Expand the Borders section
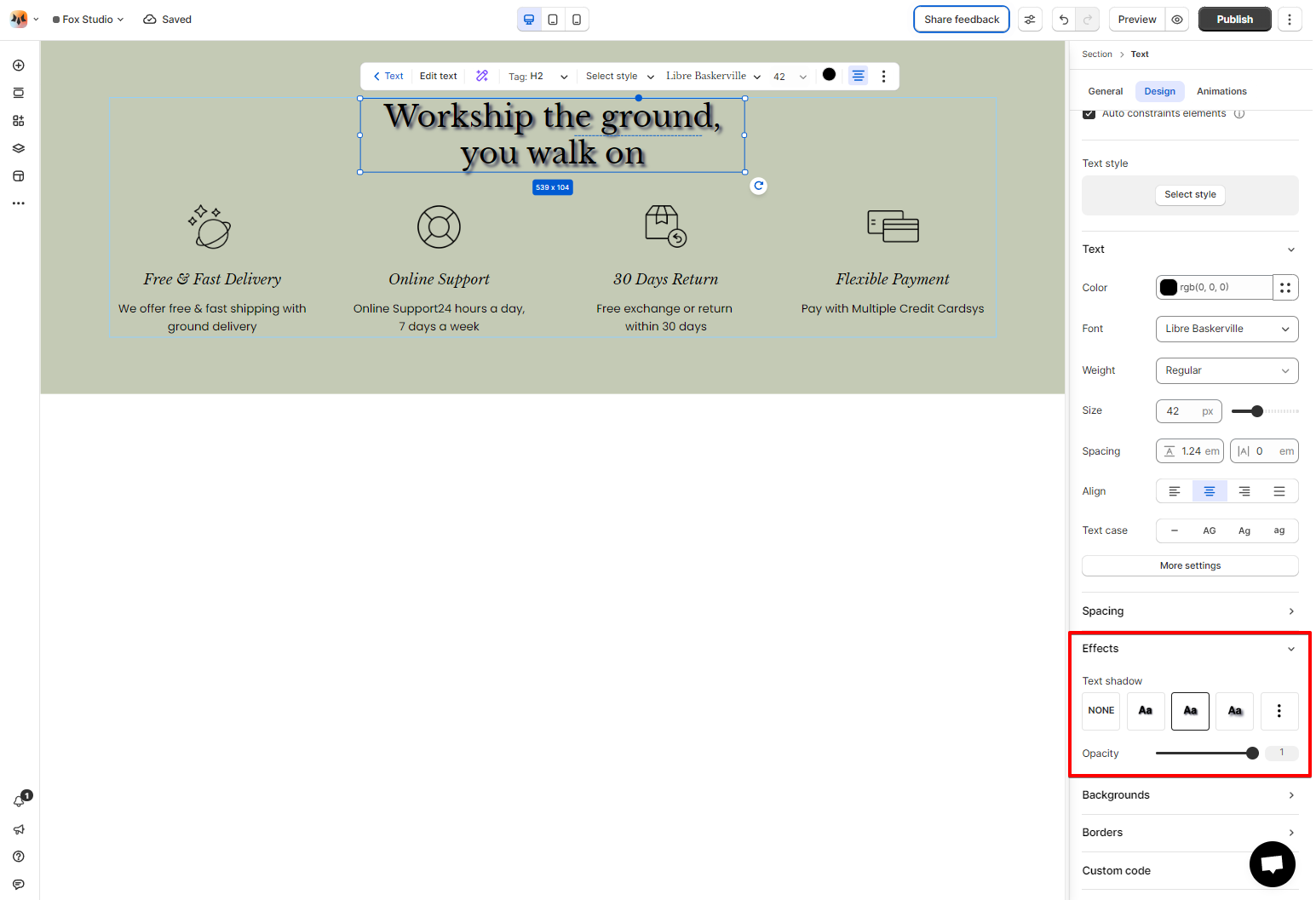Image resolution: width=1316 pixels, height=900 pixels. coord(1190,833)
